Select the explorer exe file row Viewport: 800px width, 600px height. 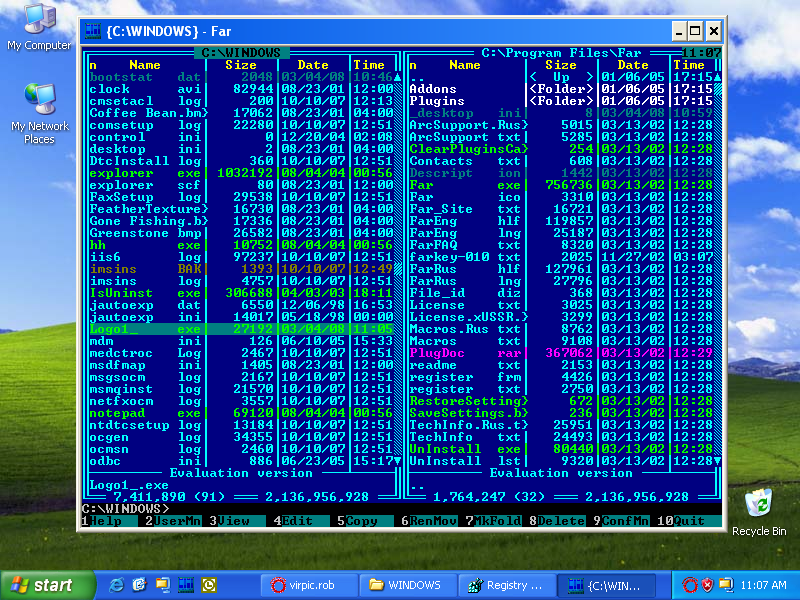click(x=242, y=173)
